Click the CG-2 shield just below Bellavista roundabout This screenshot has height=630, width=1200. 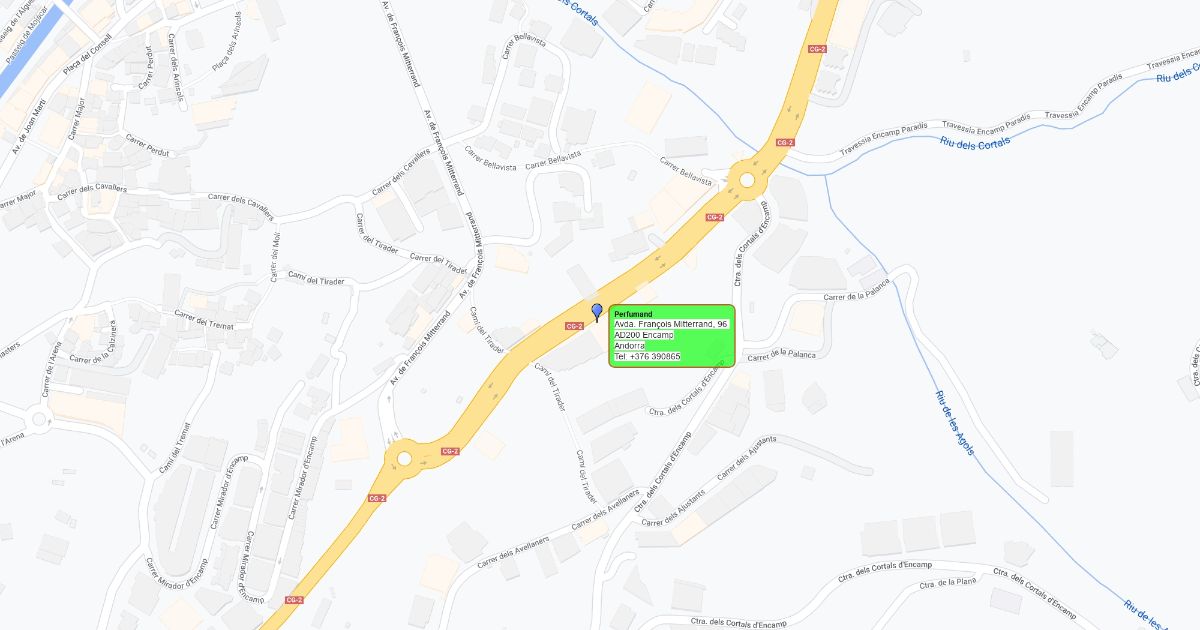714,217
